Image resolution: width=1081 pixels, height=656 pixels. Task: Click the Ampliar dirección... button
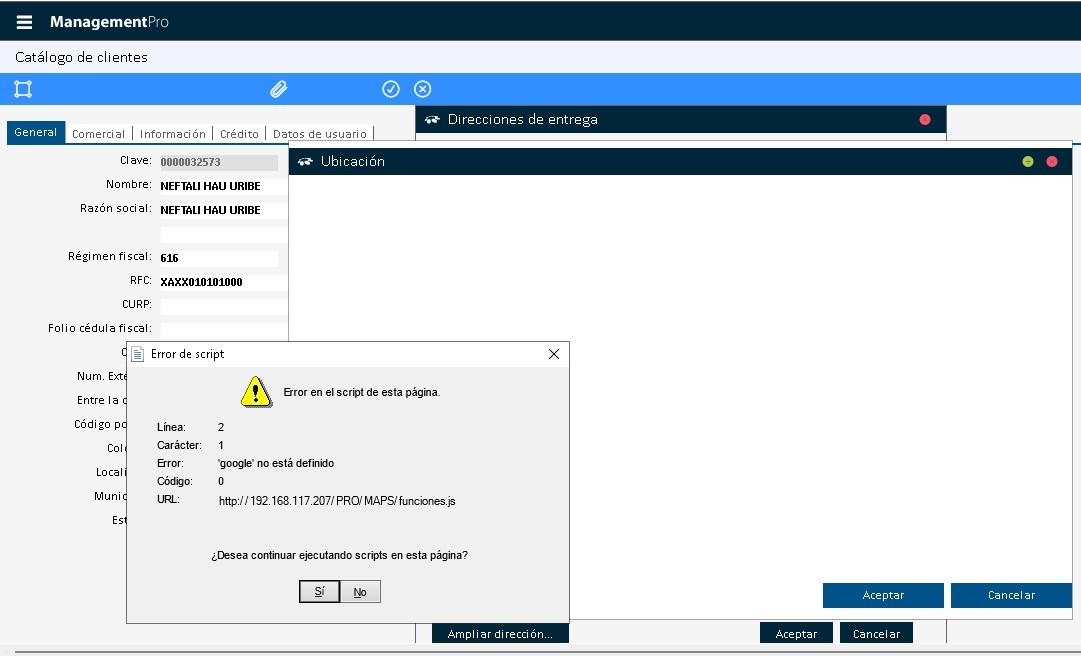500,634
